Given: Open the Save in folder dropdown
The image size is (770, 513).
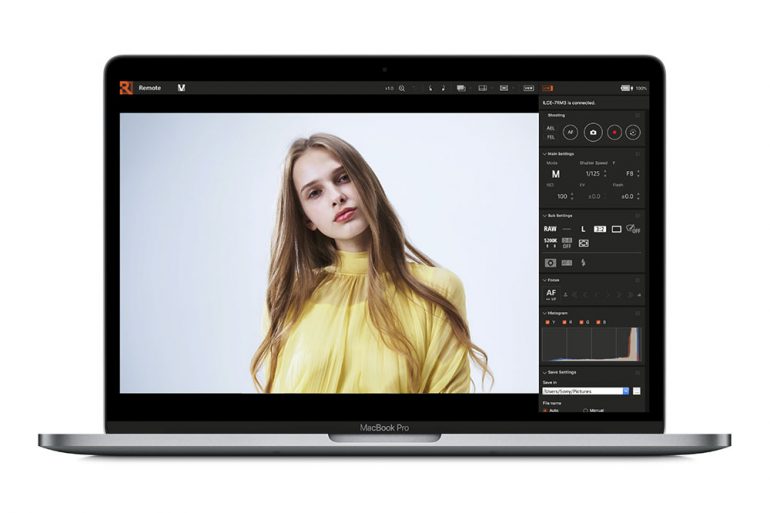Looking at the screenshot, I should [x=625, y=391].
